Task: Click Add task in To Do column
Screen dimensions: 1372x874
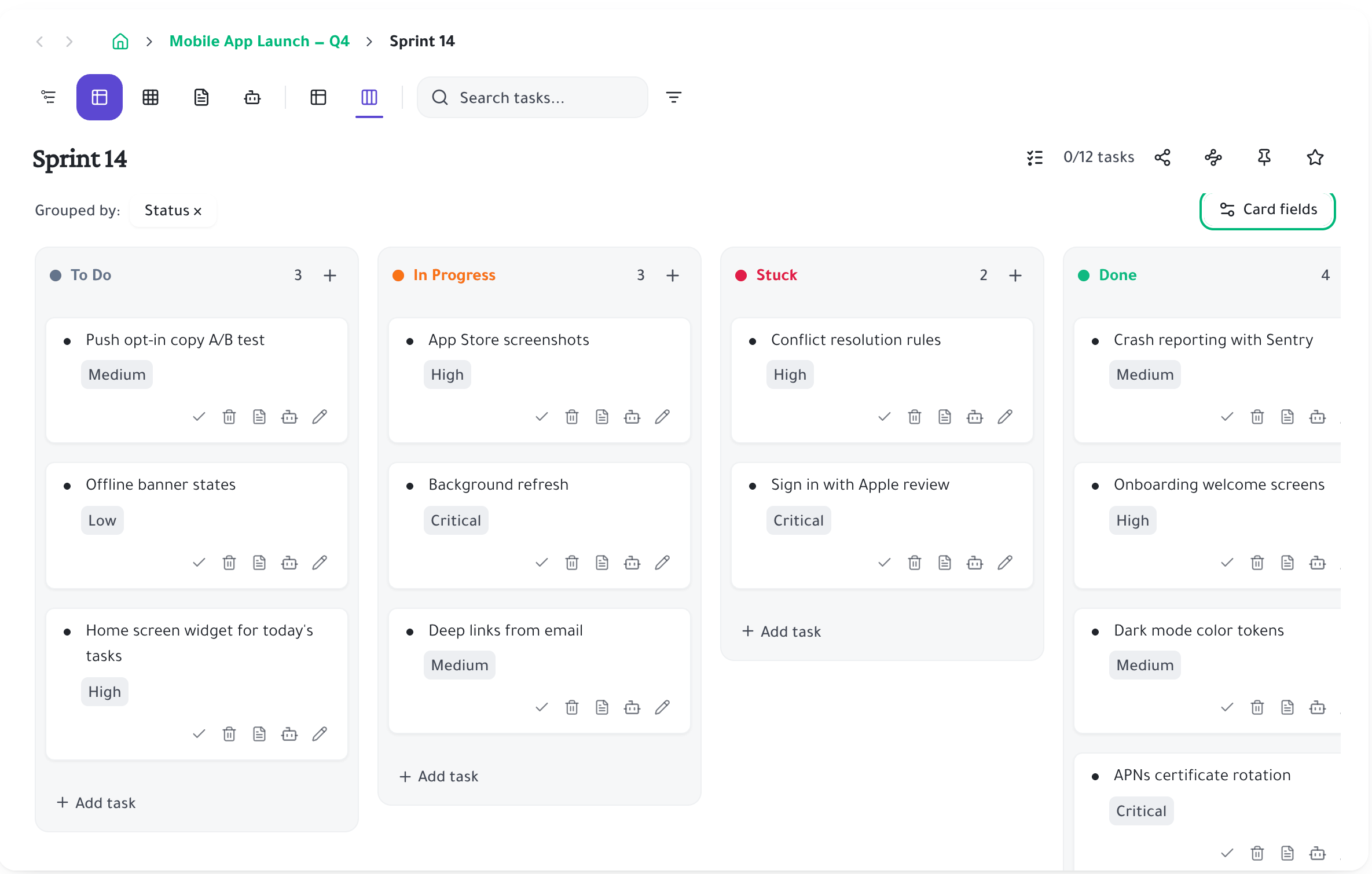Action: pyautogui.click(x=96, y=803)
